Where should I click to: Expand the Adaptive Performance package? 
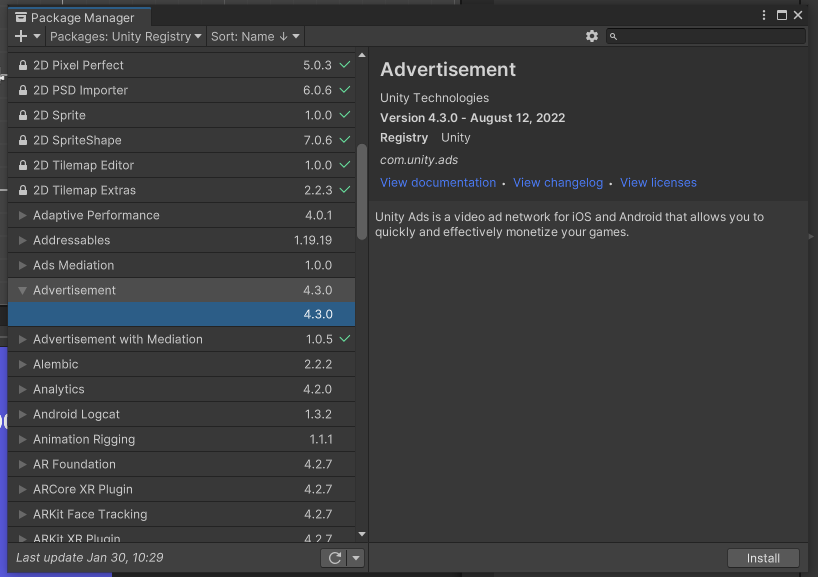(x=22, y=215)
